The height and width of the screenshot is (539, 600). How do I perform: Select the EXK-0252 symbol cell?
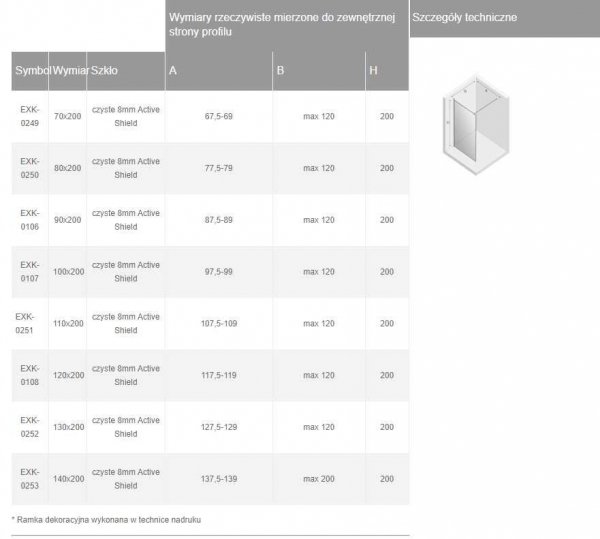(x=30, y=427)
